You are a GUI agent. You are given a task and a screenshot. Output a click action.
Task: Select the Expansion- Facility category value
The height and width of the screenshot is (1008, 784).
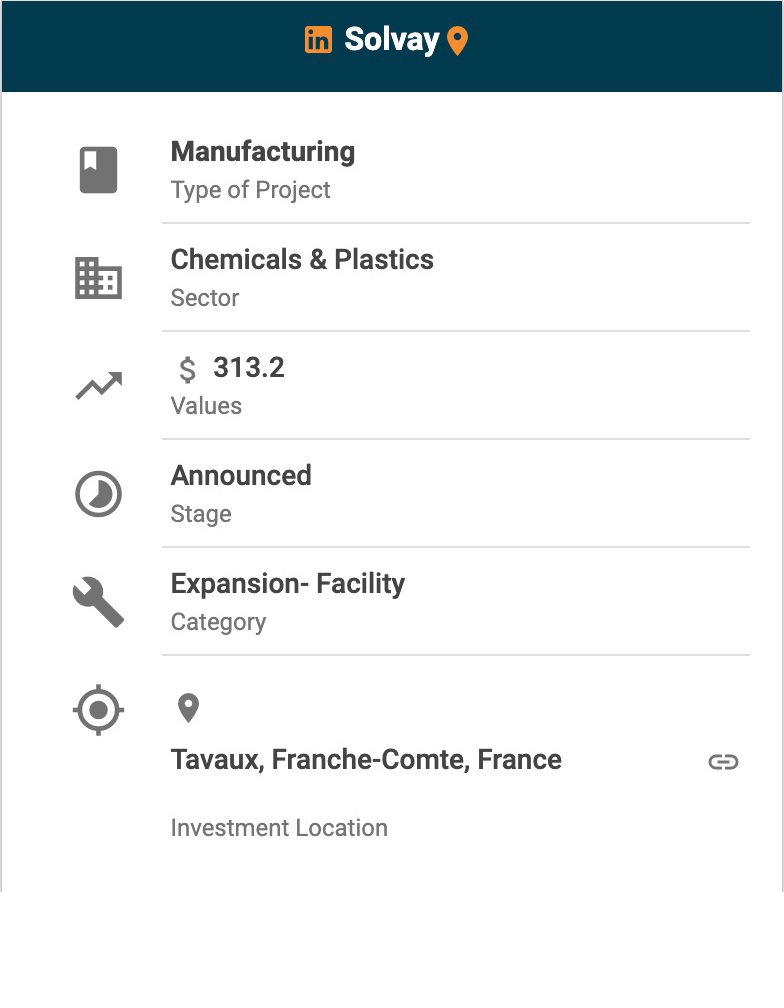(x=288, y=584)
